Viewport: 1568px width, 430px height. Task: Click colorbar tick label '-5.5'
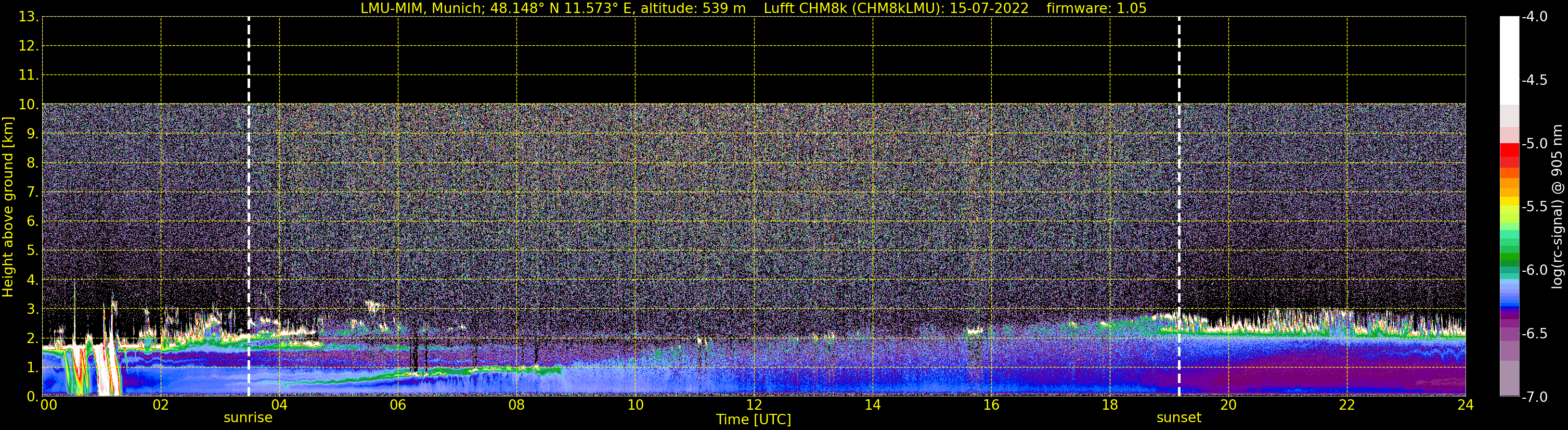pyautogui.click(x=1534, y=207)
